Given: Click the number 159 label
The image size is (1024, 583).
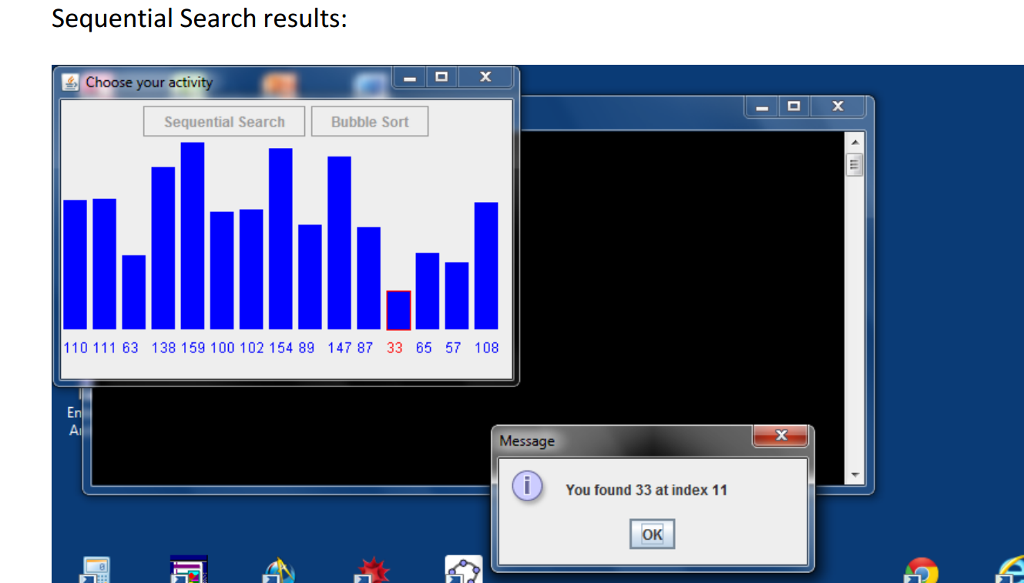Looking at the screenshot, I should click(x=193, y=348).
